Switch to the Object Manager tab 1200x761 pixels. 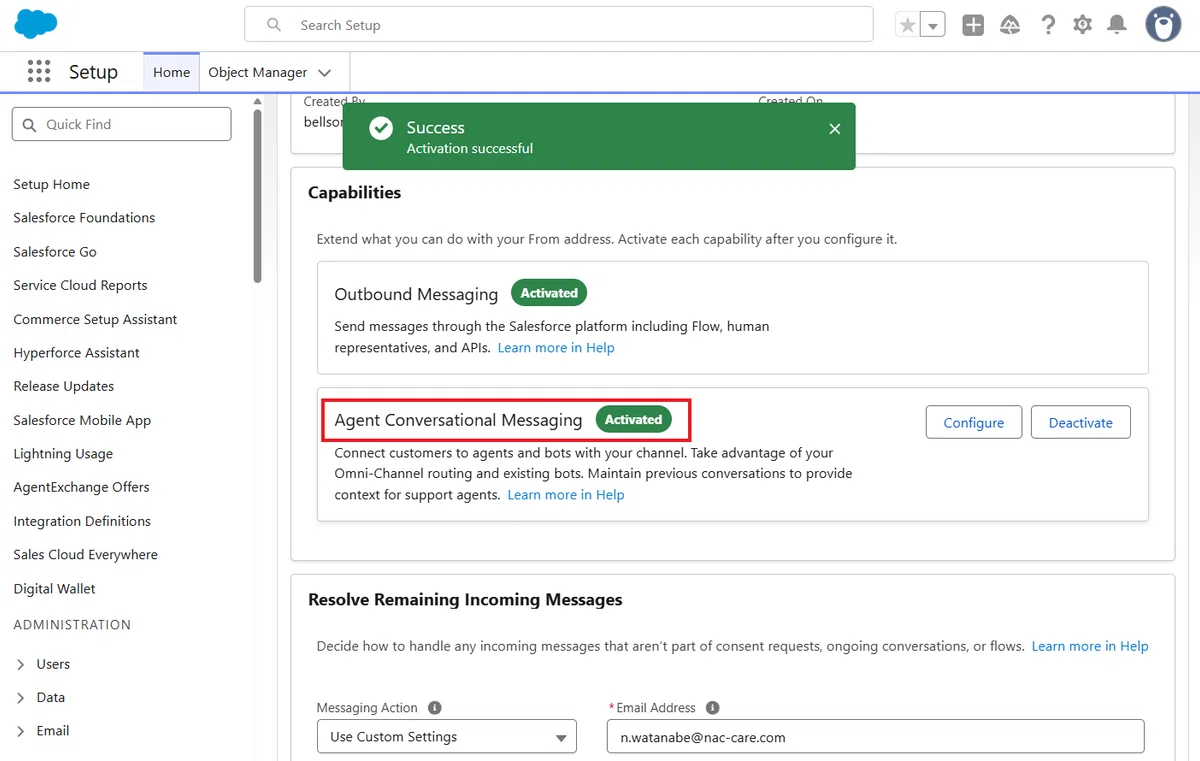pyautogui.click(x=269, y=72)
